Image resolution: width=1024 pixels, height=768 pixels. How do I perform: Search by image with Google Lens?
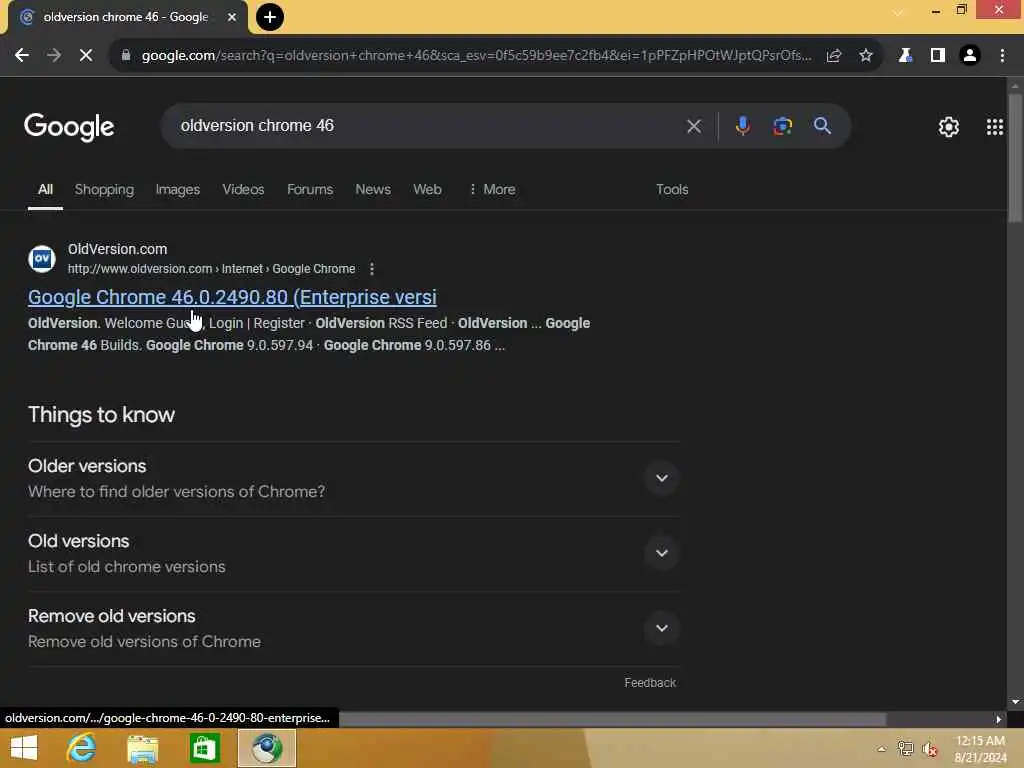[782, 126]
